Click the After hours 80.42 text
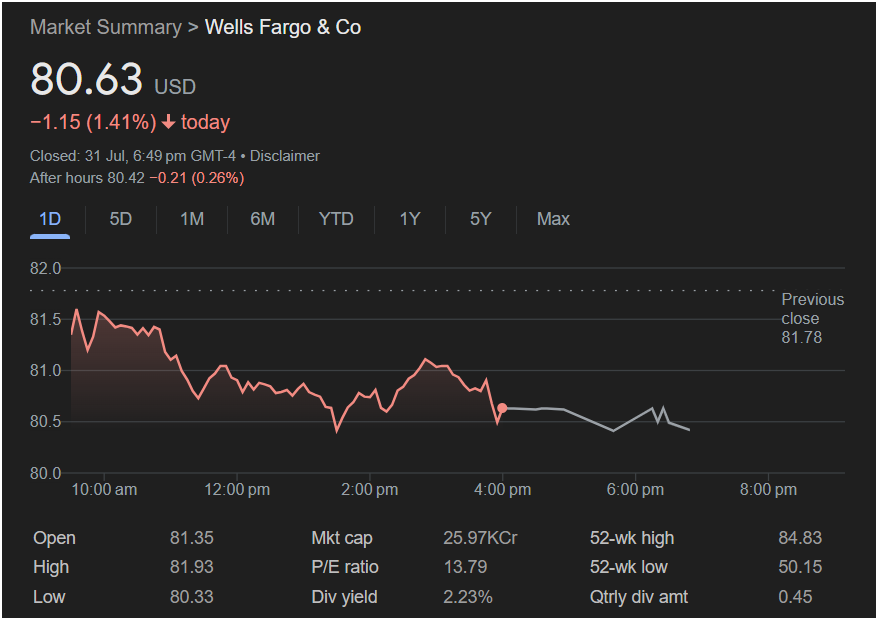Screen dimensions: 878x620 (87, 178)
